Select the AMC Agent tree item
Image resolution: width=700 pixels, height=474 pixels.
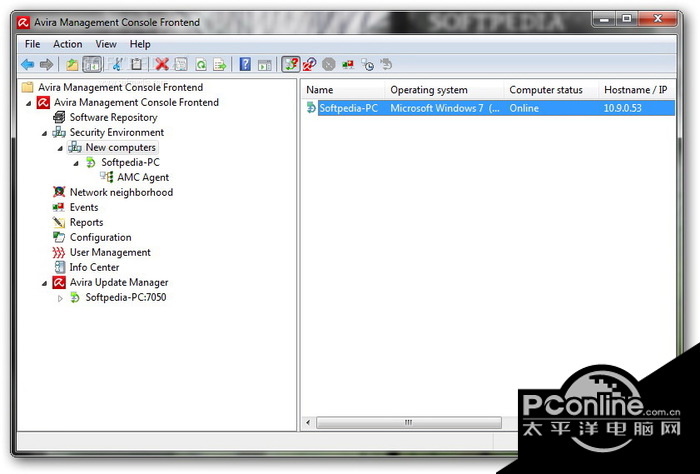coord(143,177)
